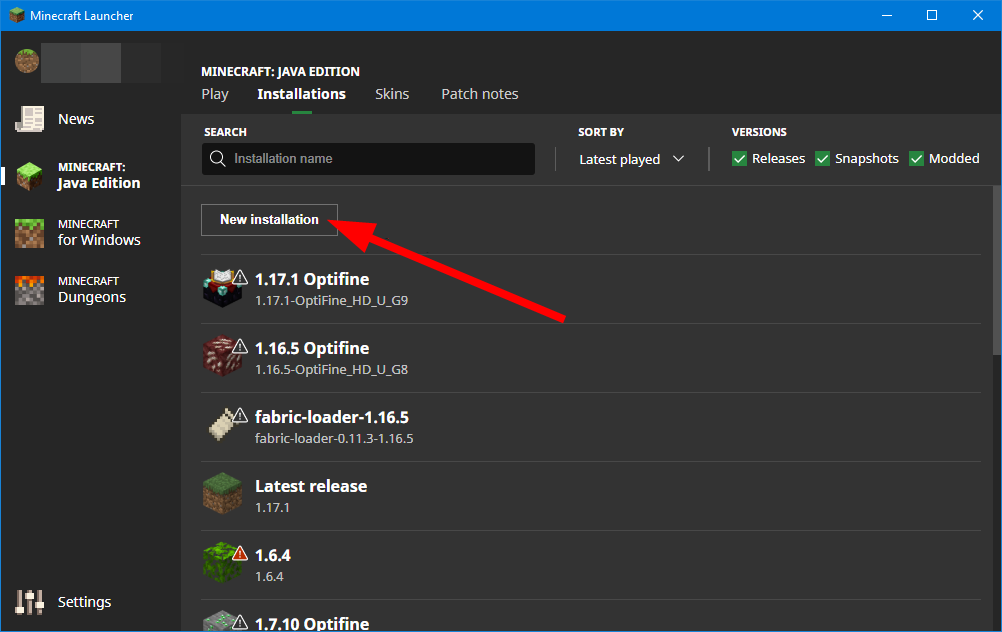1002x632 pixels.
Task: Open the Settings sliders icon
Action: coord(29,602)
